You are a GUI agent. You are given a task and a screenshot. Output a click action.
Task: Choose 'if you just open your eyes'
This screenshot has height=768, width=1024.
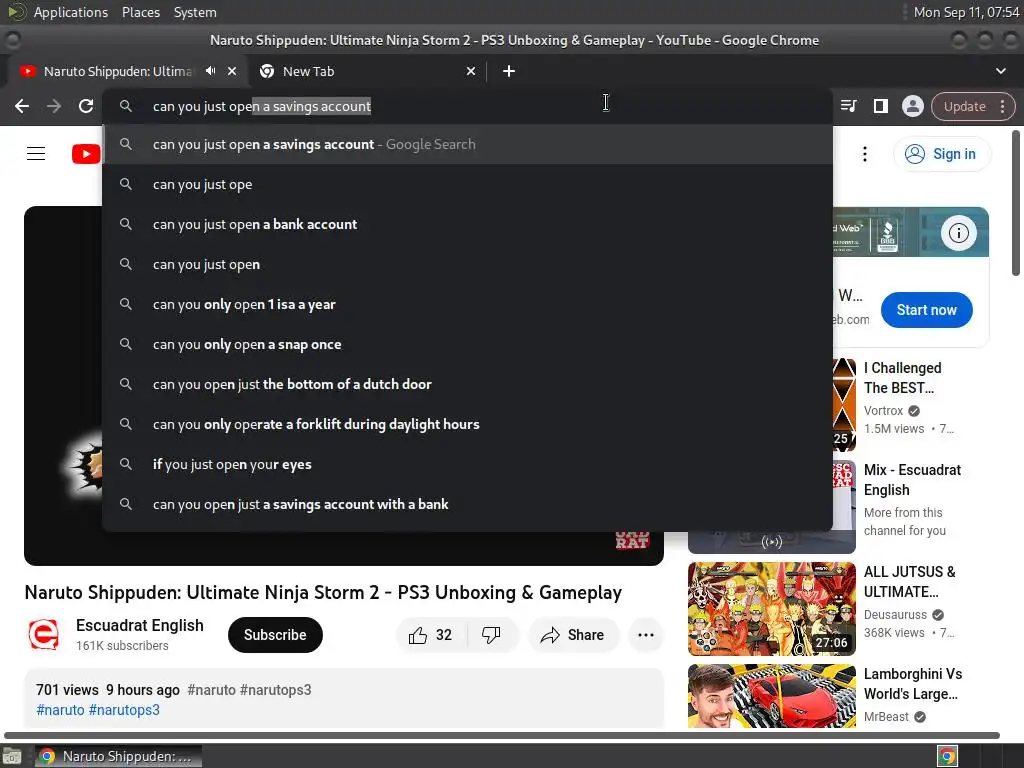tap(468, 464)
